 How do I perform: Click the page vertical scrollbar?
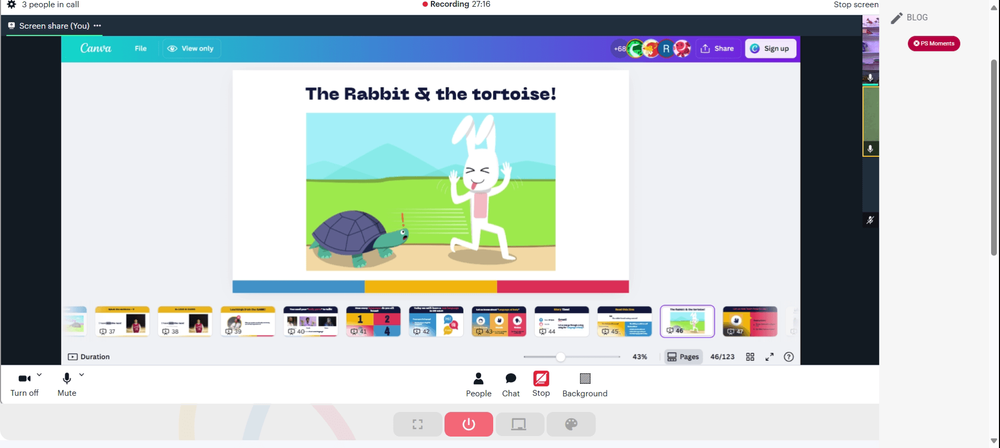(x=995, y=158)
